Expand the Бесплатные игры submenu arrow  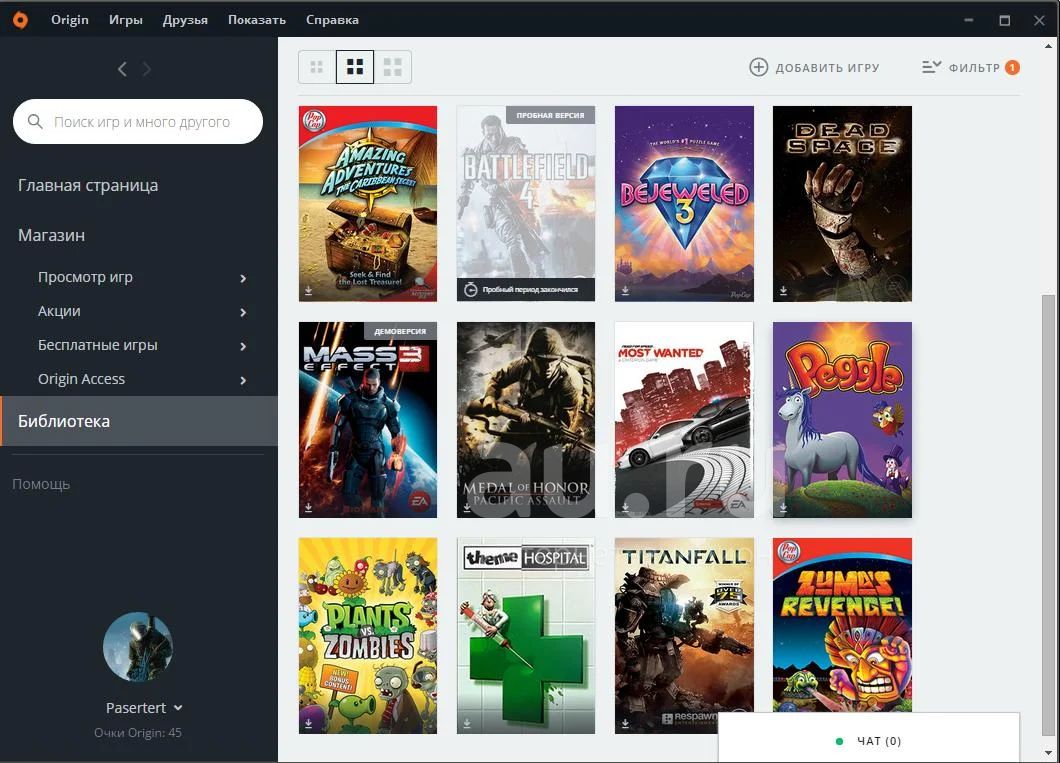click(x=243, y=346)
